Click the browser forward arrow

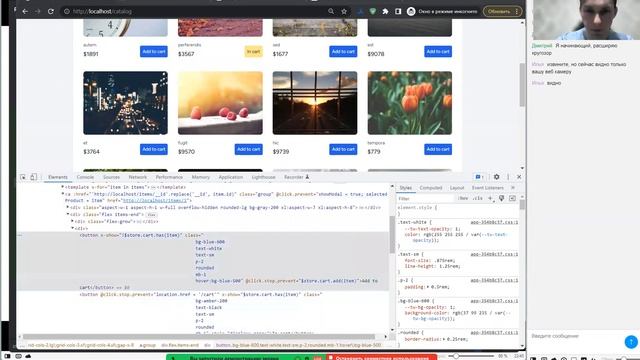pos(38,11)
